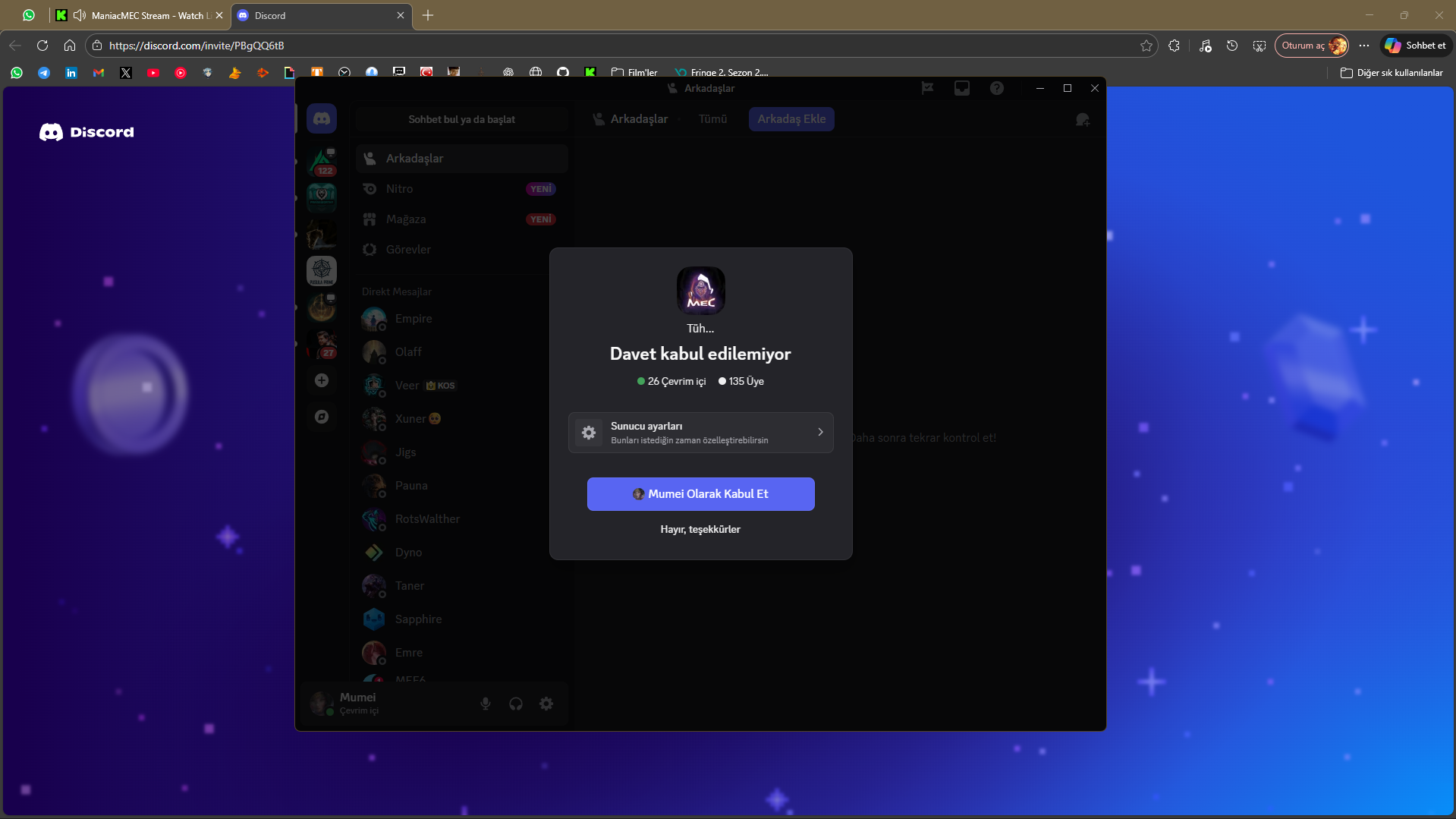Open direct message with Empire
The image size is (1456, 819).
pos(461,319)
